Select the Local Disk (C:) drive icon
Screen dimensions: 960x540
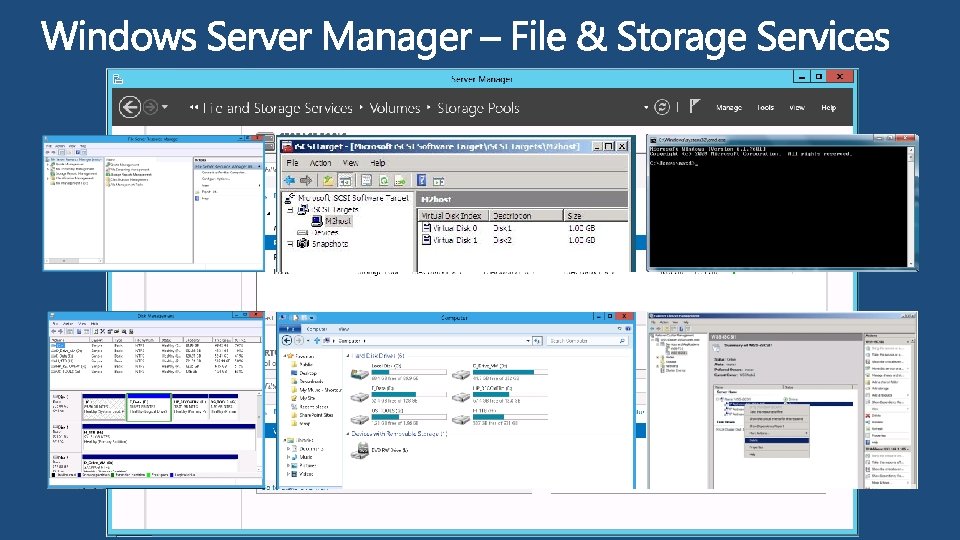(x=359, y=373)
